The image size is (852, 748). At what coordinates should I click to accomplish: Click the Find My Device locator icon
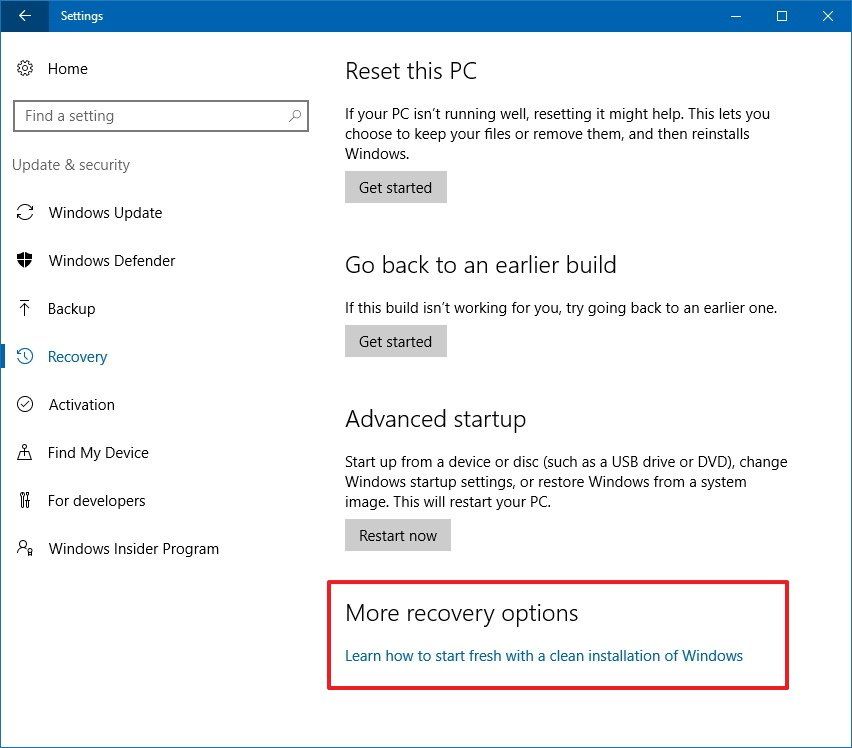click(25, 452)
